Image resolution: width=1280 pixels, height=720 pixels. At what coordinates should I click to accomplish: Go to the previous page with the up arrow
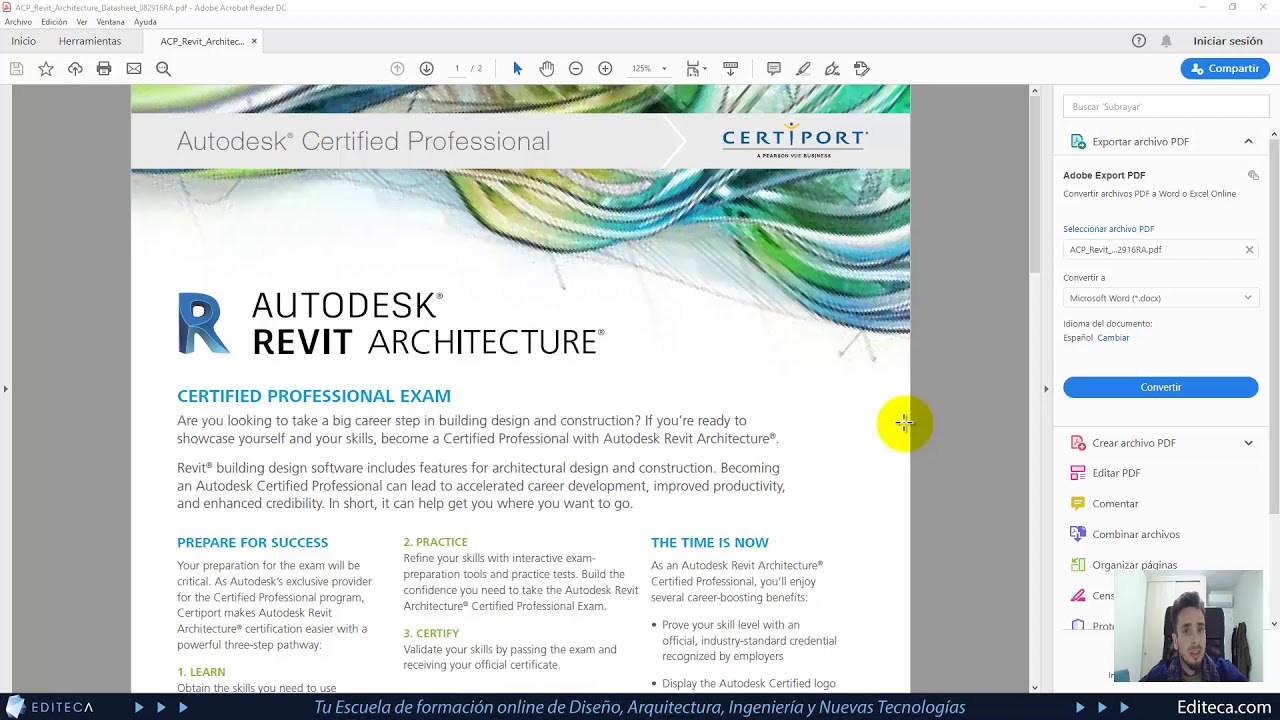(x=397, y=69)
